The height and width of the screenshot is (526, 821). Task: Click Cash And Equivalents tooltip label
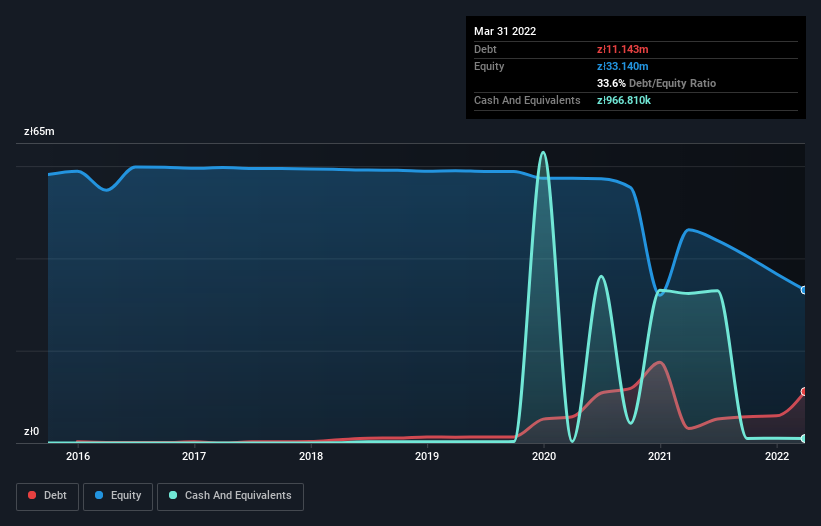[527, 100]
